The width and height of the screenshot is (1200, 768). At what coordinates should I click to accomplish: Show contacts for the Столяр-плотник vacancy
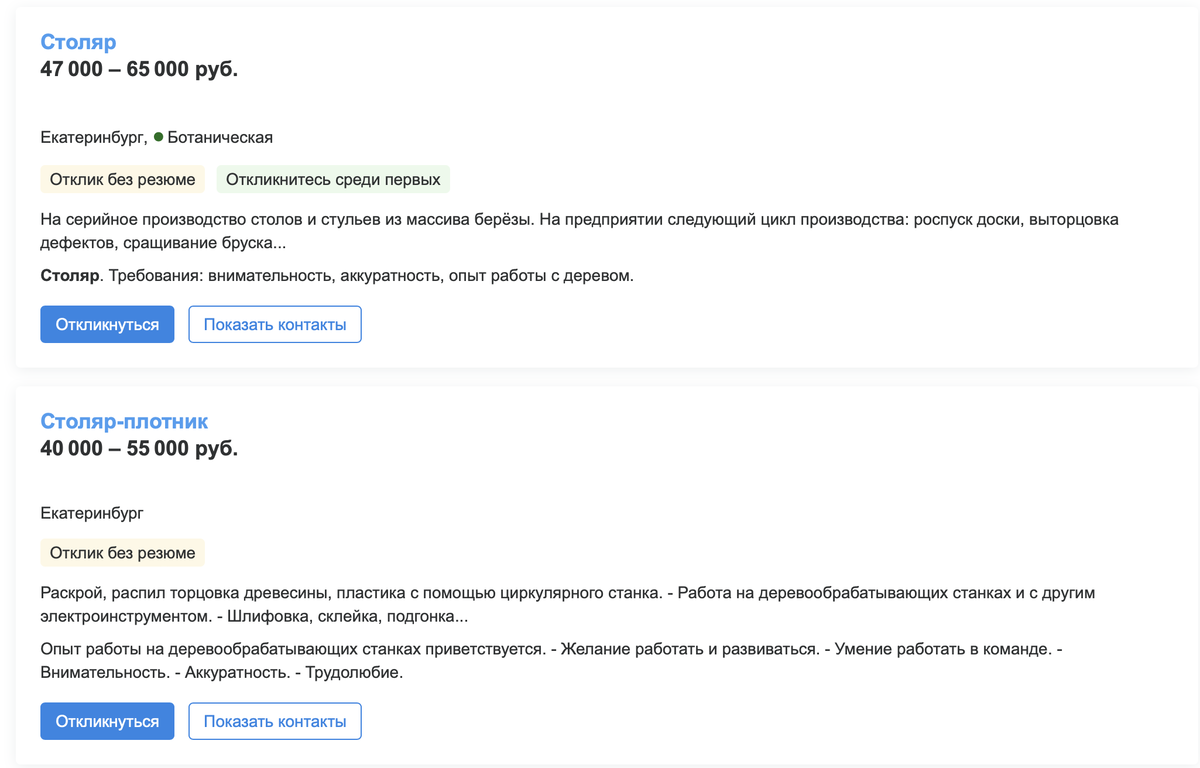click(x=274, y=720)
